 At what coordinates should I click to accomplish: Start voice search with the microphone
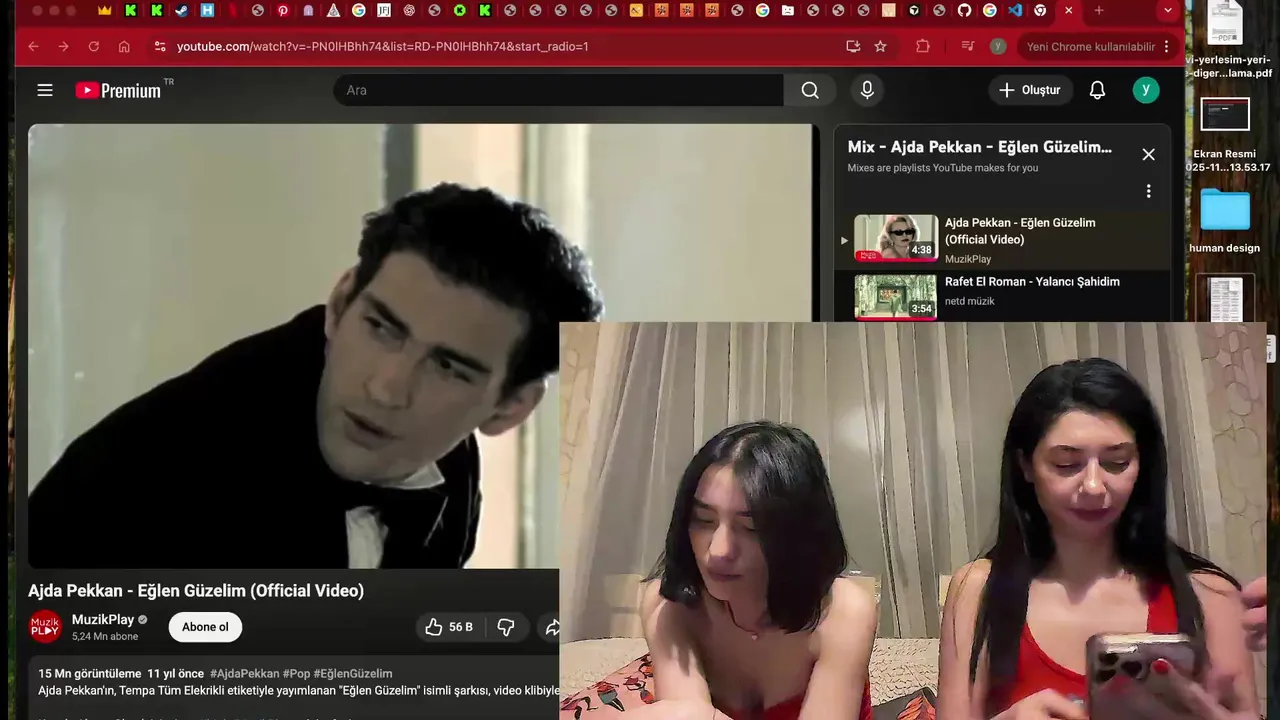coord(867,90)
